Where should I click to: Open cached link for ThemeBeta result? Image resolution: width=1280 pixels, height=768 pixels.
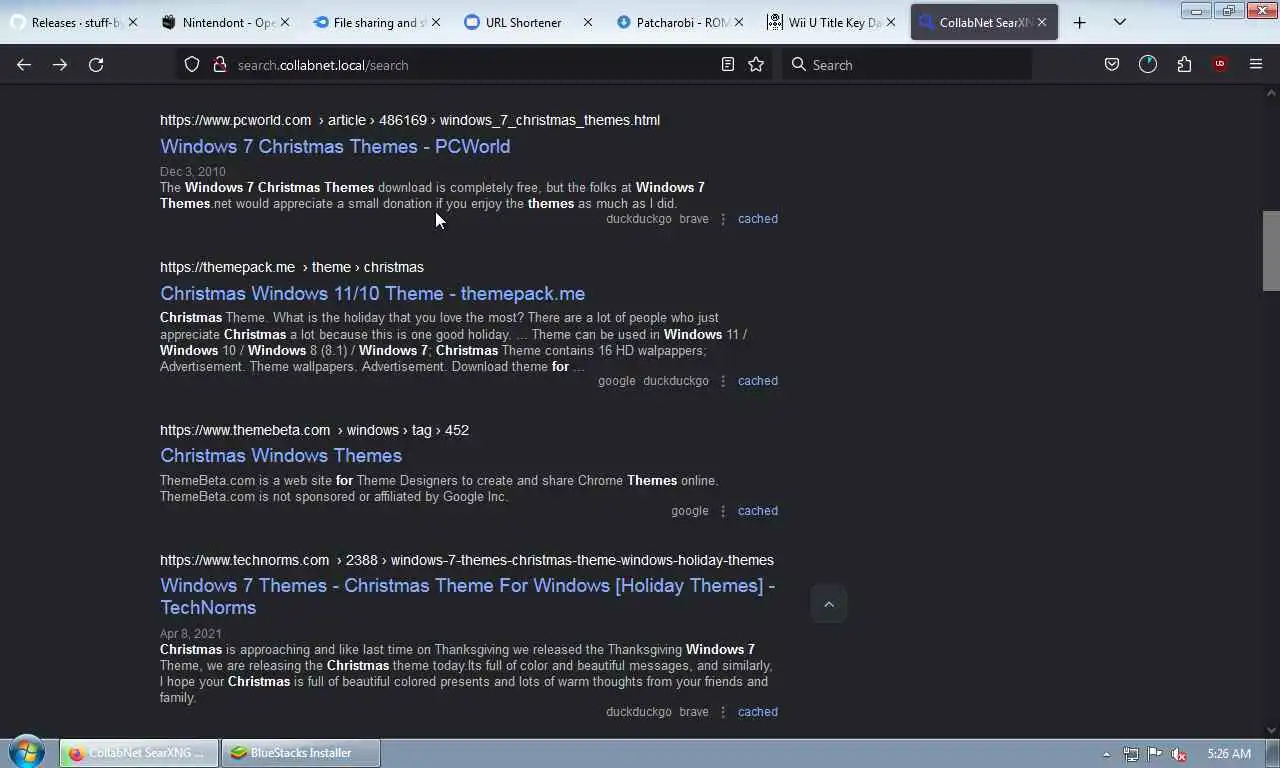click(x=757, y=511)
